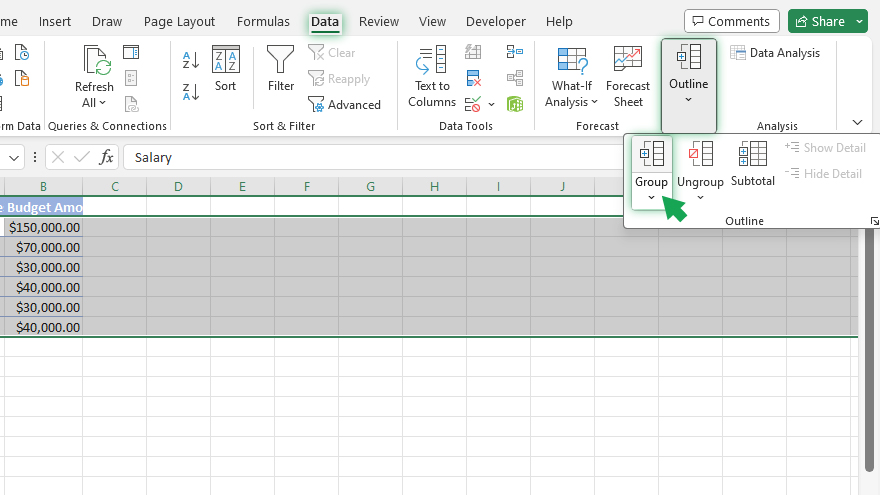Screen dimensions: 880x495
Task: Open the Developer tab
Action: [x=496, y=21]
